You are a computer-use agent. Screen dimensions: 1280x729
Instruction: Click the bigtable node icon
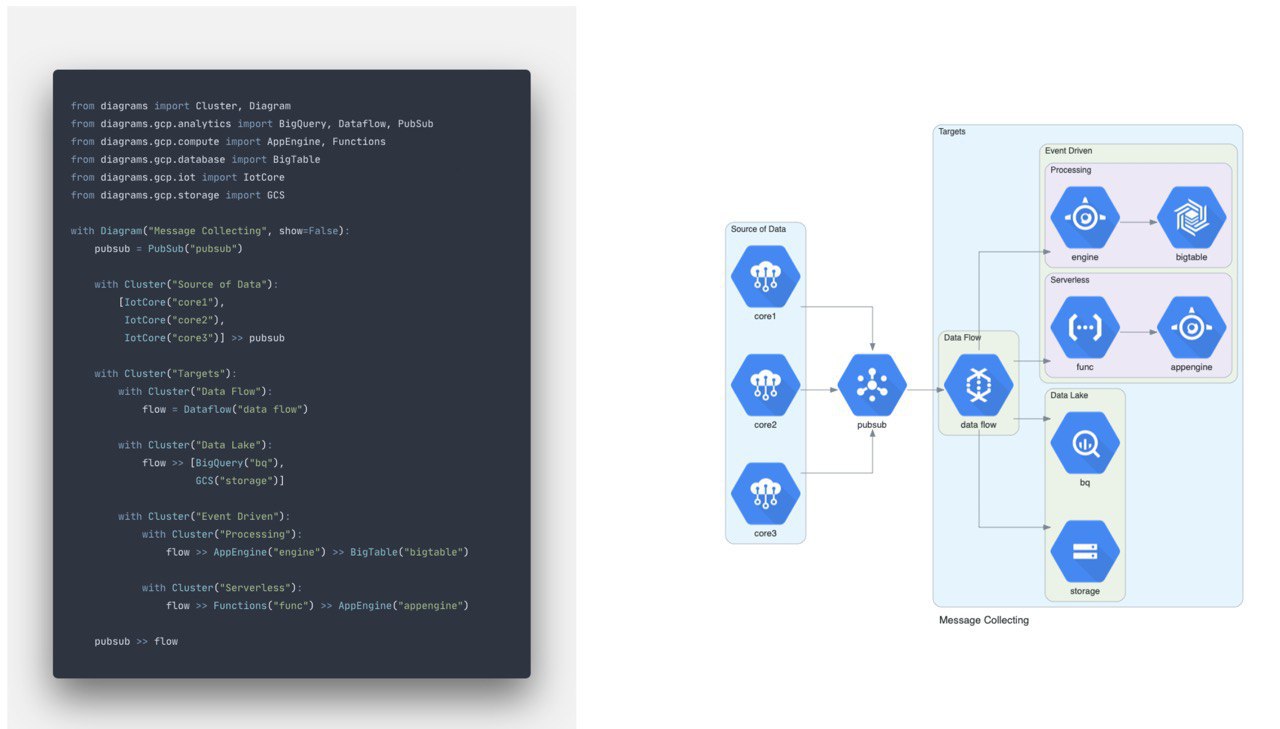[1191, 217]
